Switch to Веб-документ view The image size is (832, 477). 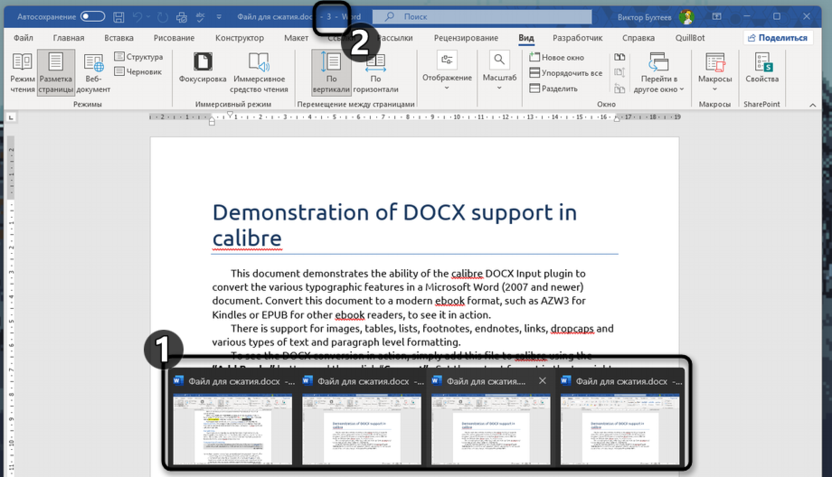[93, 73]
